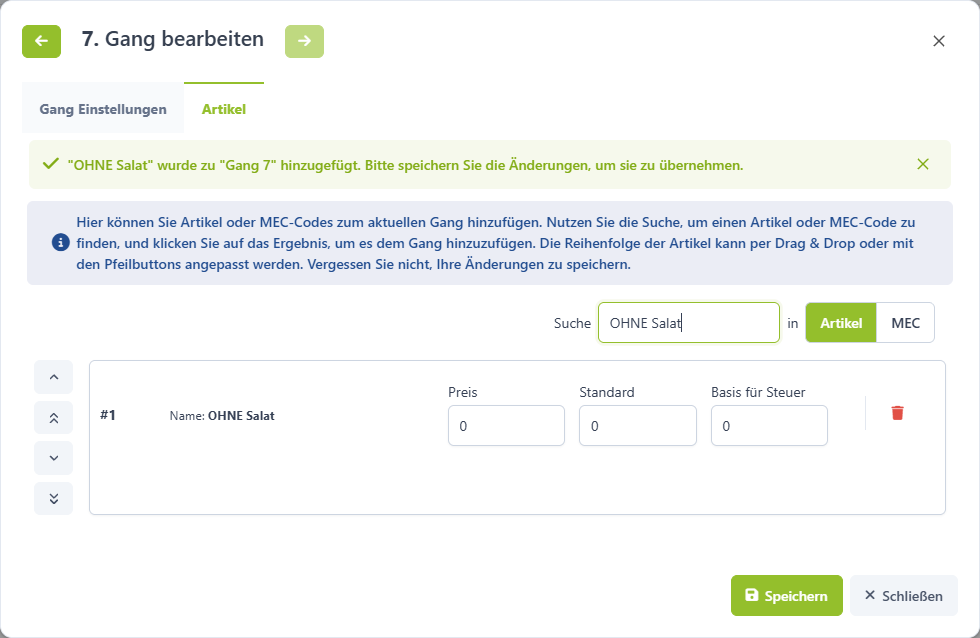This screenshot has height=638, width=980.
Task: Save changes with Speichern button
Action: click(787, 596)
